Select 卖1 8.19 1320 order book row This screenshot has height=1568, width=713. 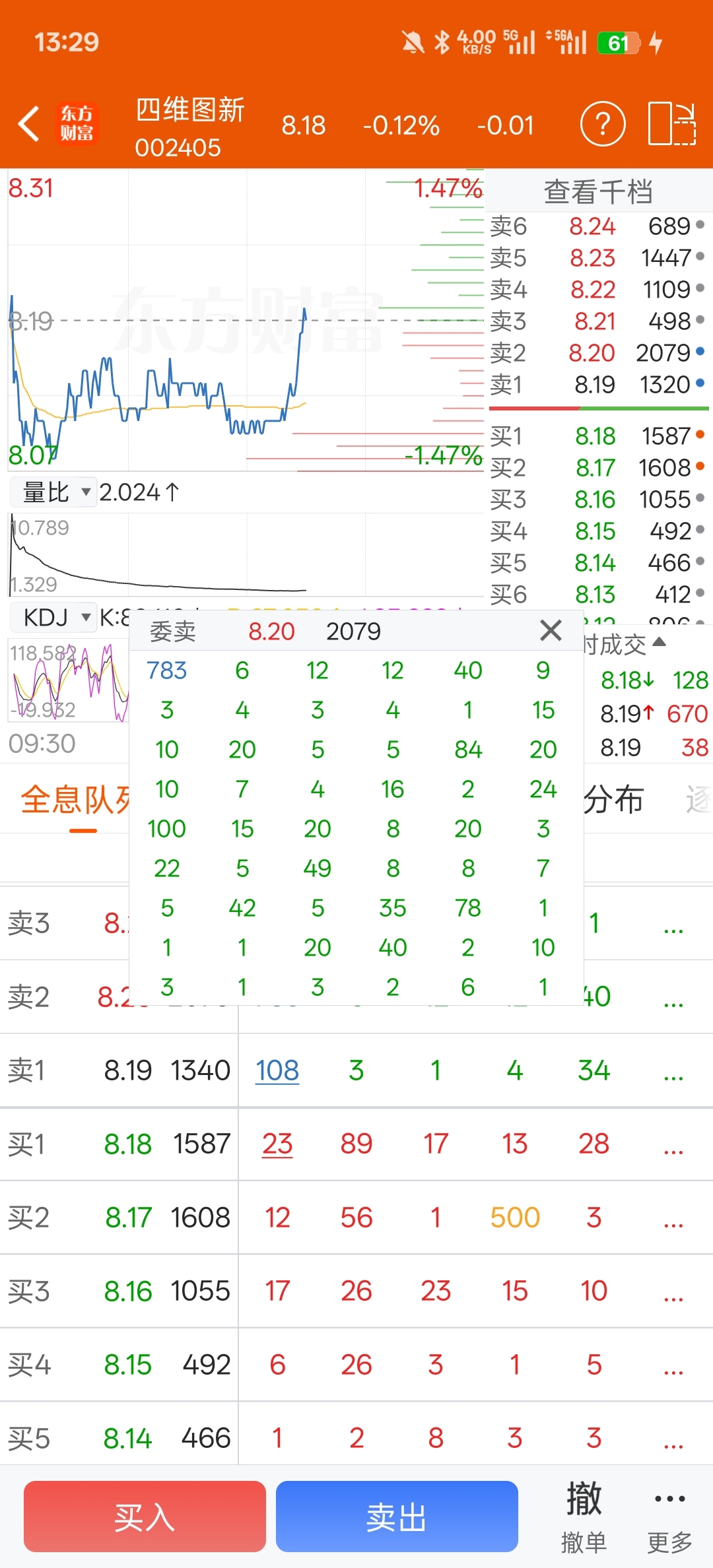[597, 385]
